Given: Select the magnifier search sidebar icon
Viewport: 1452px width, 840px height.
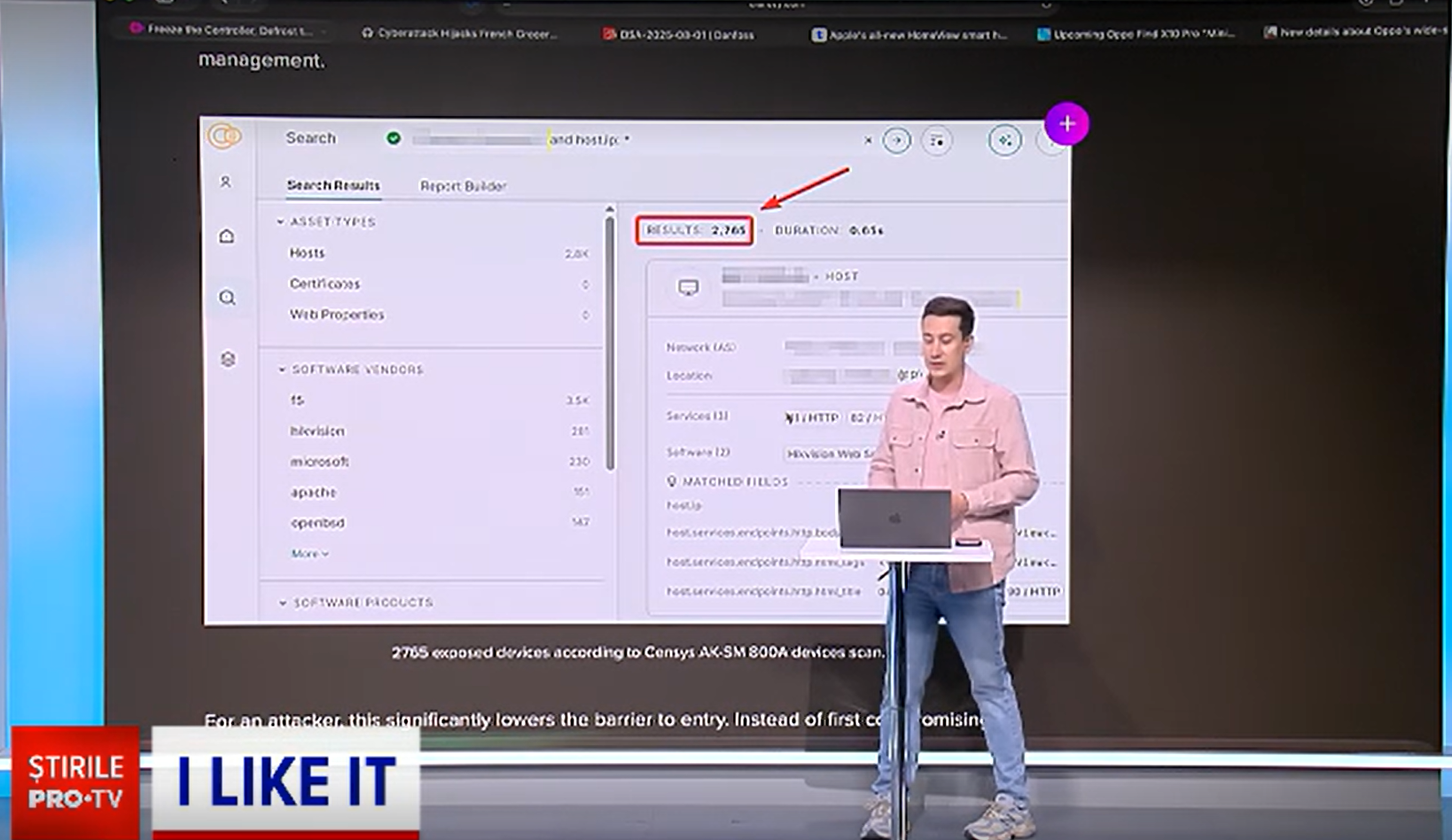Looking at the screenshot, I should pyautogui.click(x=228, y=298).
